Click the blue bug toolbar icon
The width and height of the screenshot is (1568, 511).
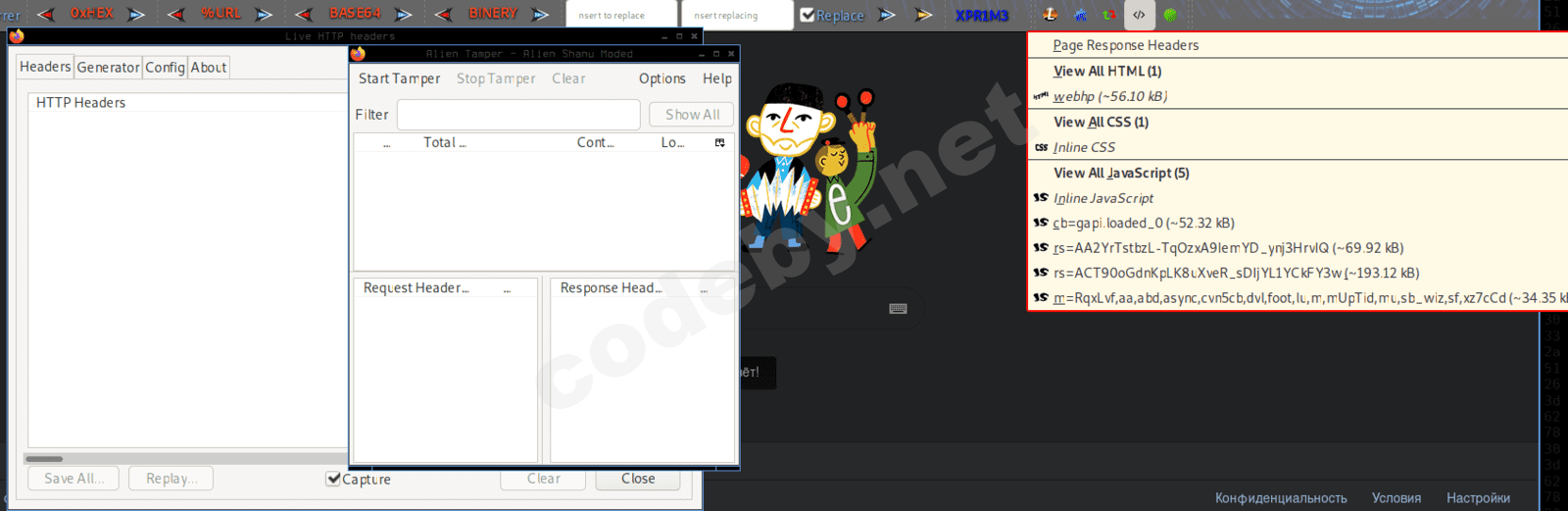tap(1080, 15)
